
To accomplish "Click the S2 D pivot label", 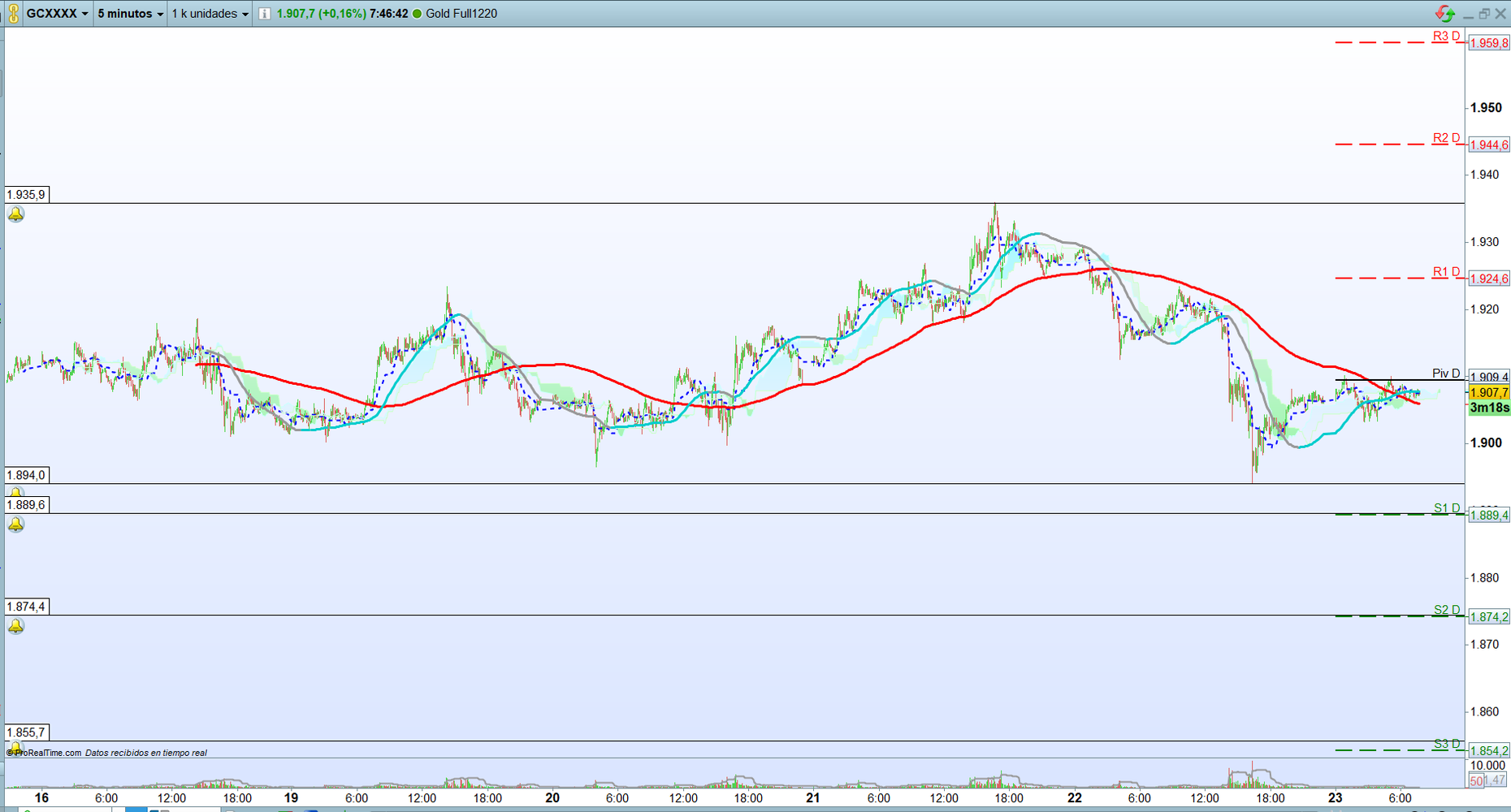I will point(1447,610).
